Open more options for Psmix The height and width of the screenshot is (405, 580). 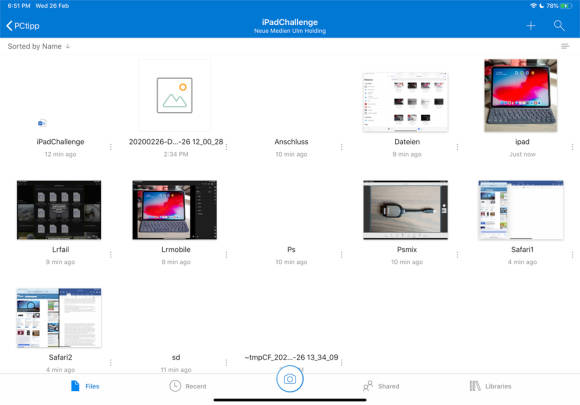457,254
